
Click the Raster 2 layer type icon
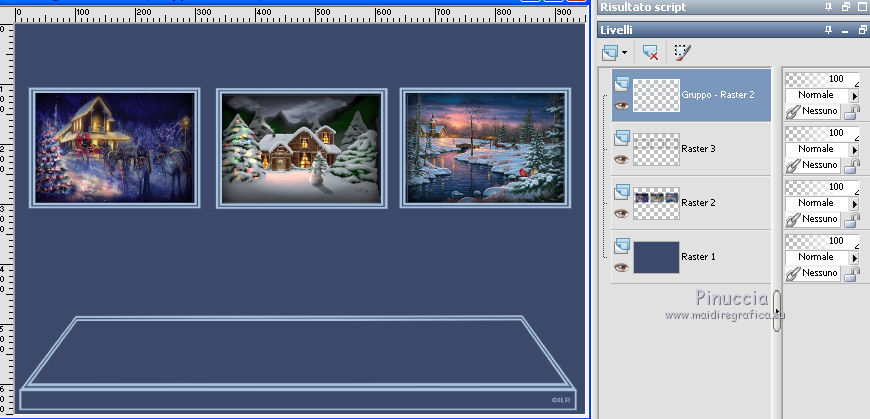621,192
